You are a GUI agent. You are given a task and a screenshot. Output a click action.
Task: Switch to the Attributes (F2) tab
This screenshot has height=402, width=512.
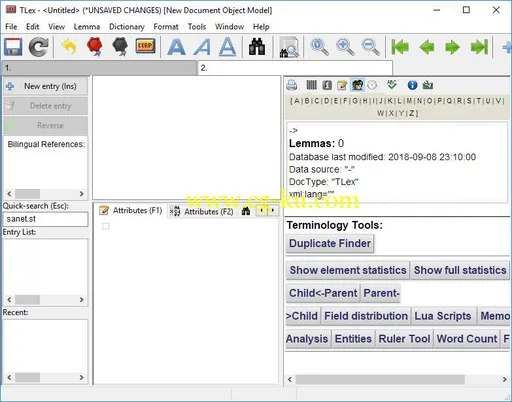[x=201, y=211]
